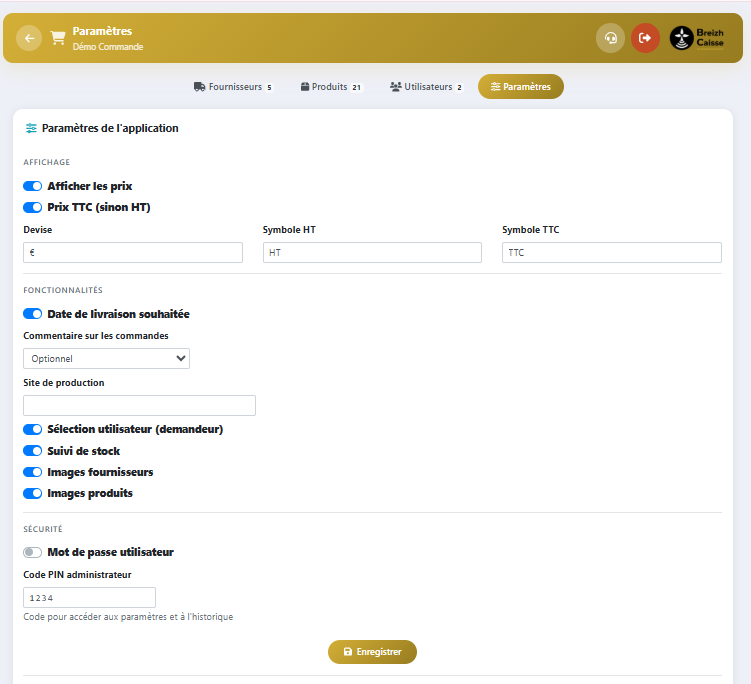Select the Paramètres tab
Viewport: 751px width, 684px height.
point(520,87)
